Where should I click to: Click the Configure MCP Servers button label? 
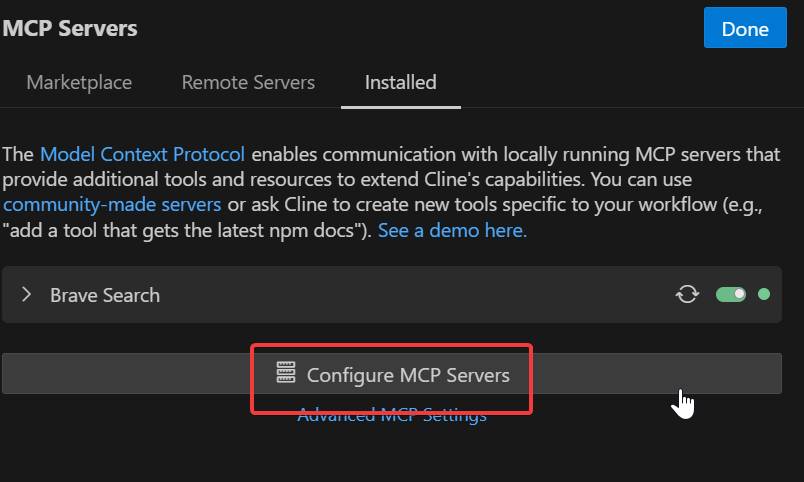408,375
